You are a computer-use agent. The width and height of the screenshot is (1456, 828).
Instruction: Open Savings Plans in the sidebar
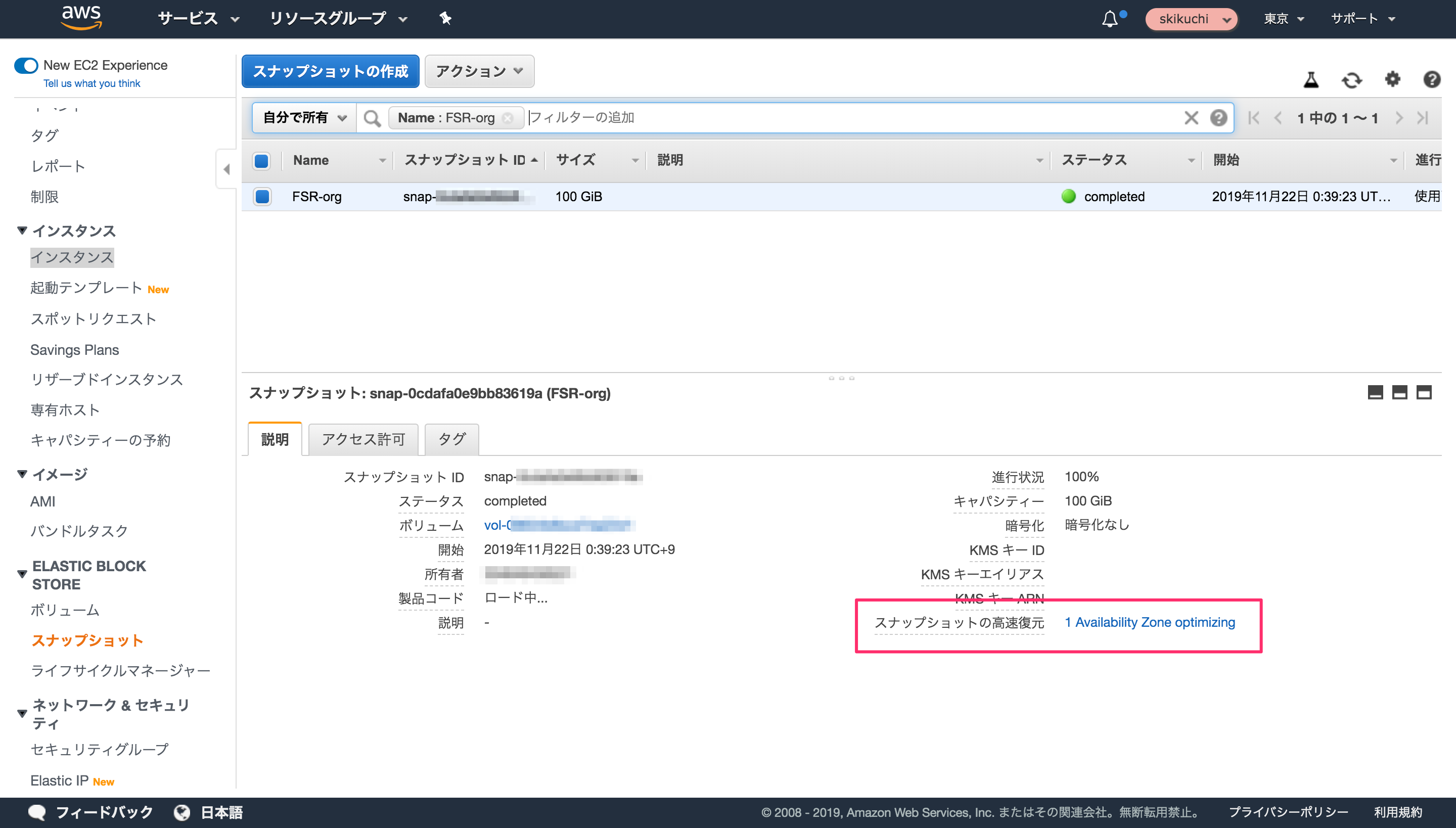point(74,350)
